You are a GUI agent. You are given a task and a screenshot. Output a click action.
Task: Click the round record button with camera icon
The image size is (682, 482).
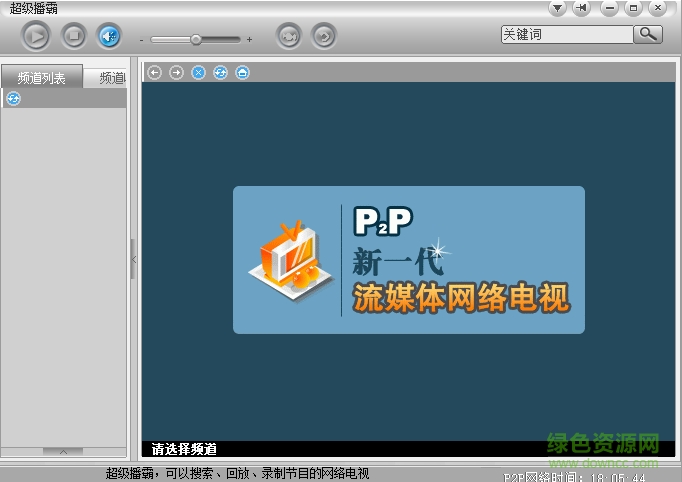[289, 36]
